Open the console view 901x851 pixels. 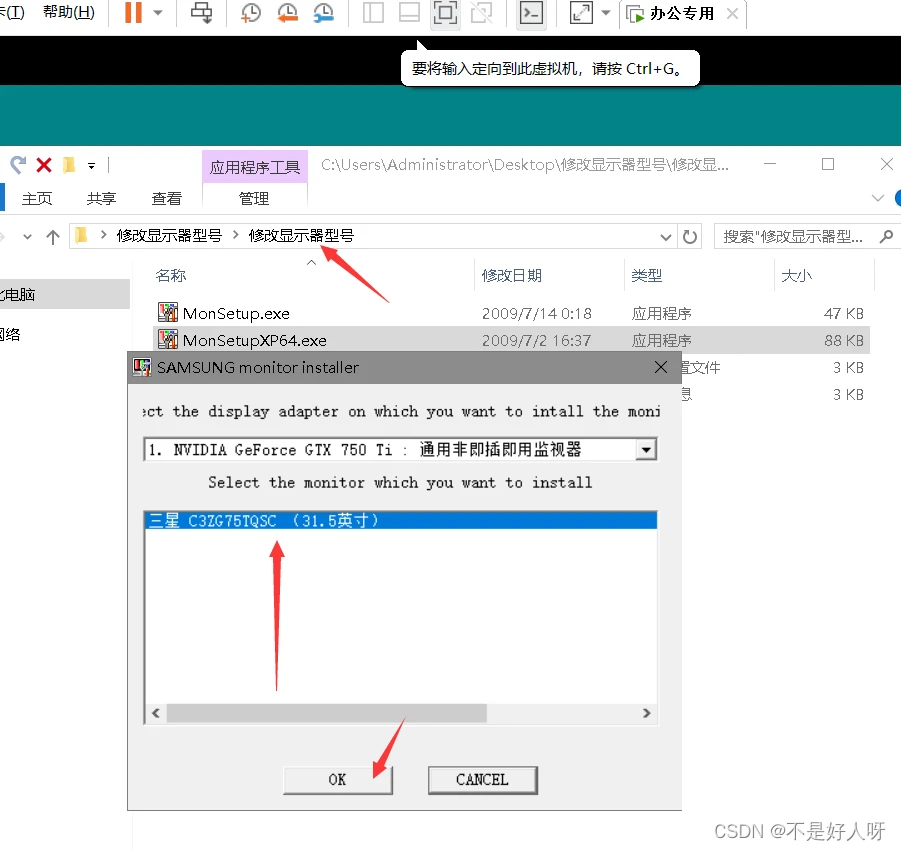click(531, 12)
